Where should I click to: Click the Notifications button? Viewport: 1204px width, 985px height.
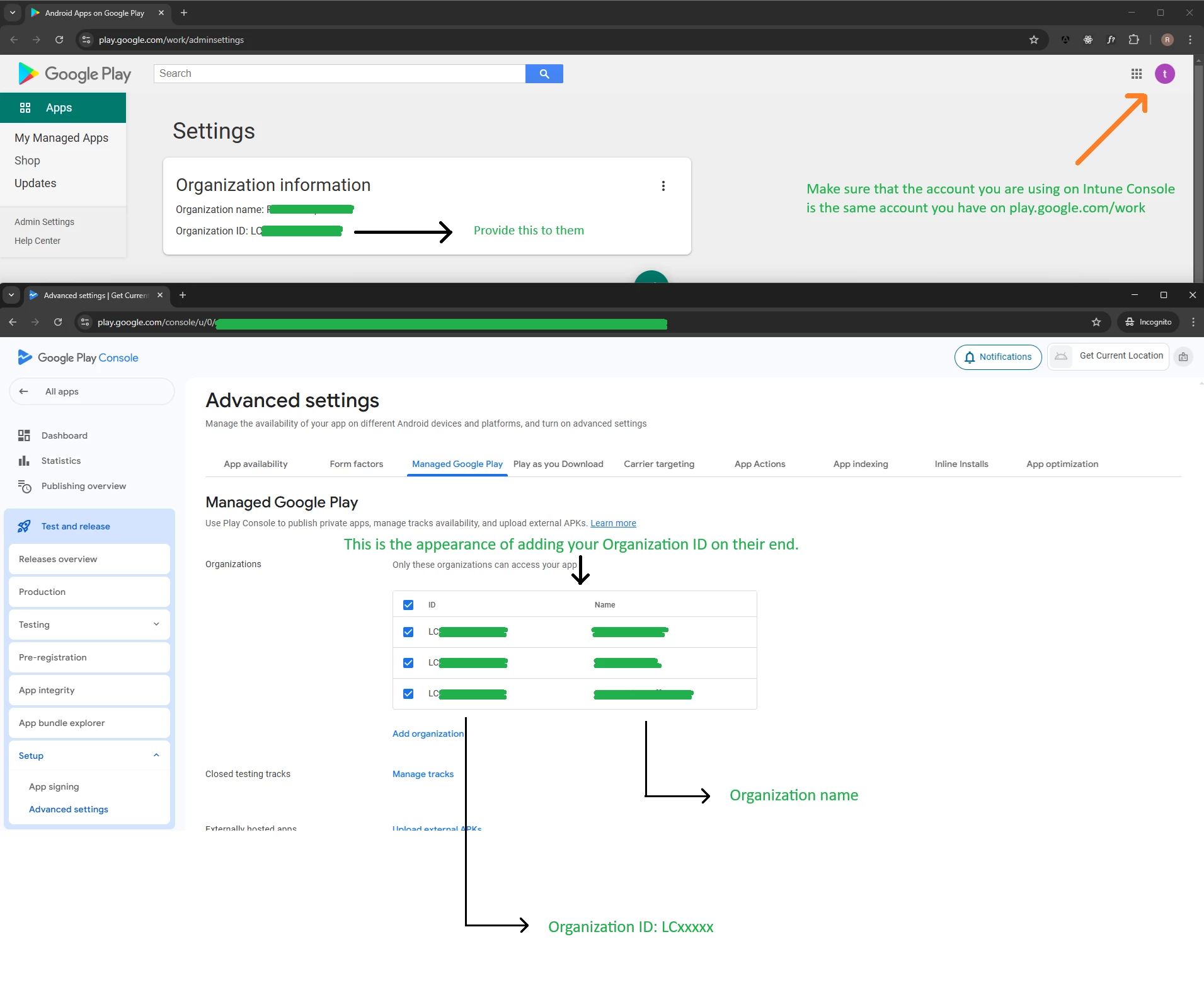click(x=998, y=357)
